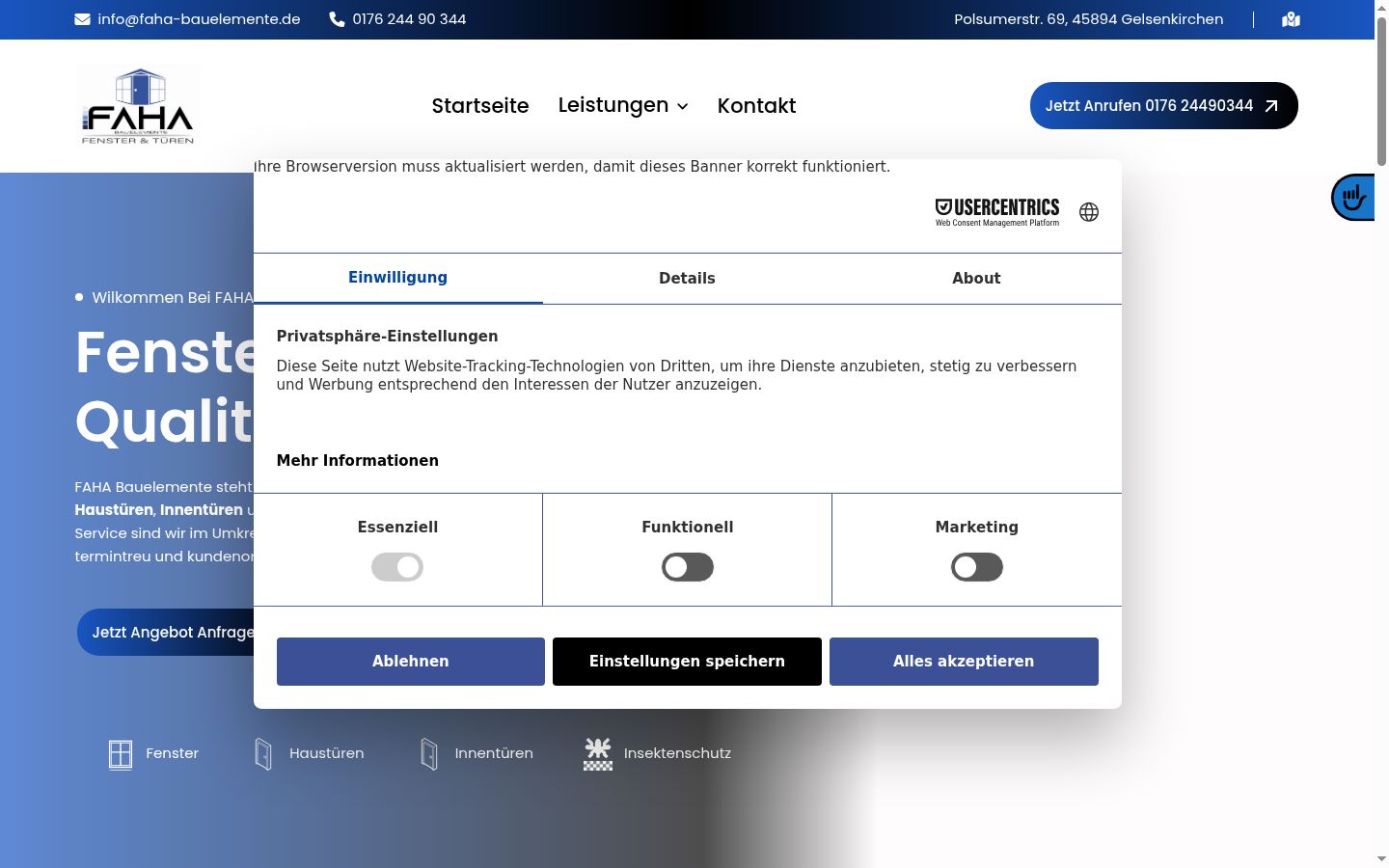The width and height of the screenshot is (1389, 868).
Task: Click the Insektenschutz label
Action: pyautogui.click(x=677, y=754)
